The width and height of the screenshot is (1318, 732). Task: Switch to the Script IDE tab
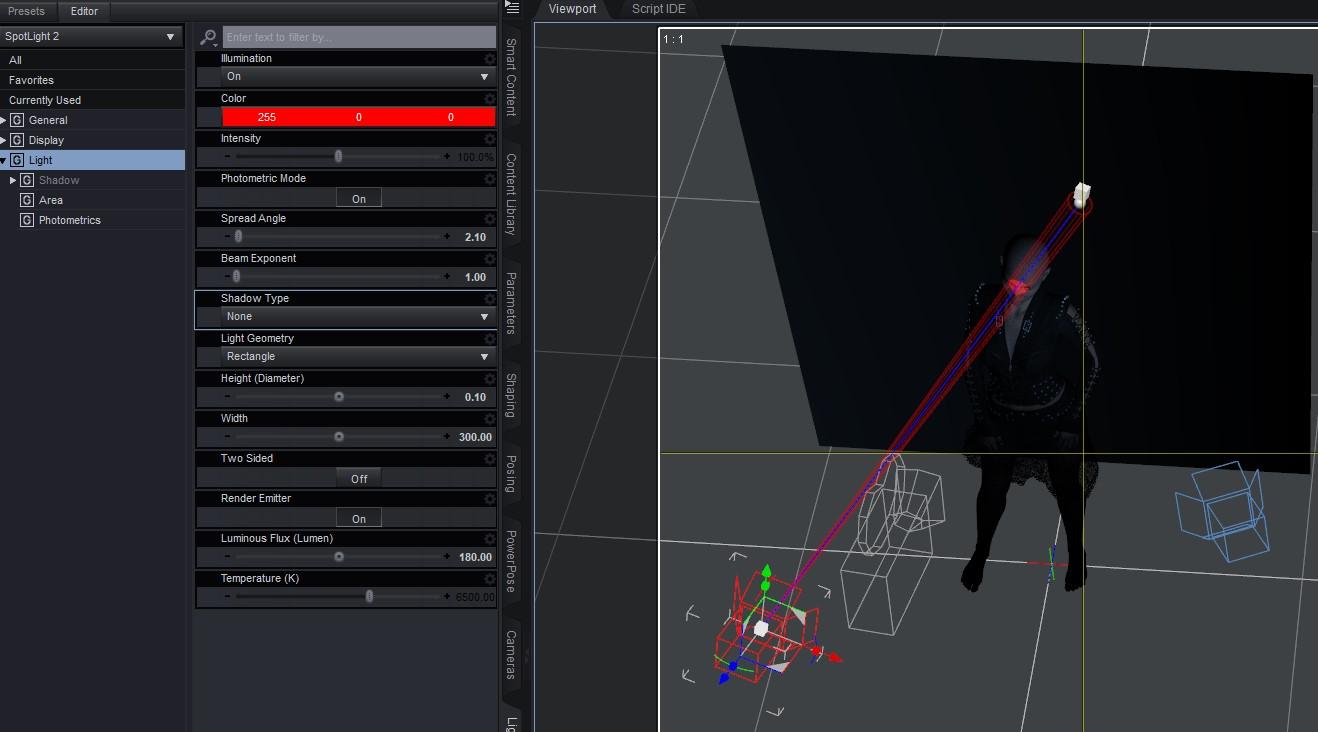click(x=658, y=9)
